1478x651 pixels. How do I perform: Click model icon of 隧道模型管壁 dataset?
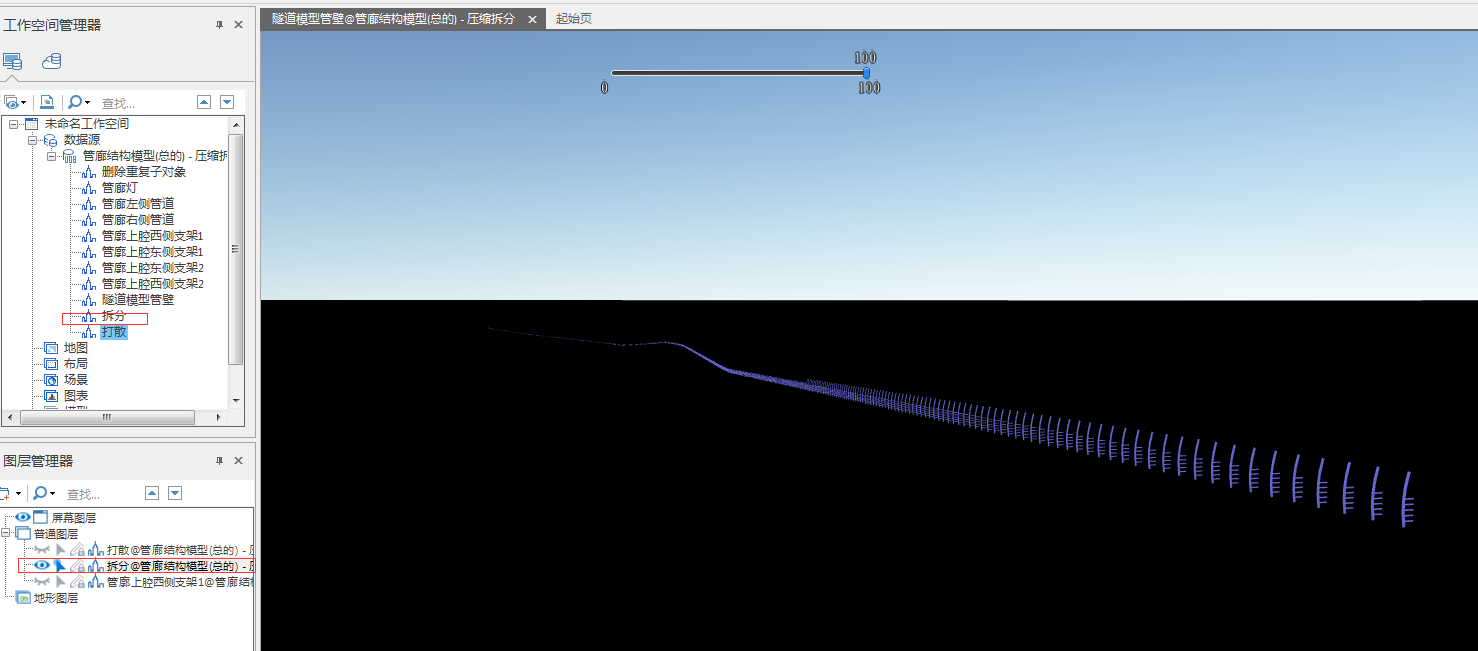pyautogui.click(x=89, y=300)
